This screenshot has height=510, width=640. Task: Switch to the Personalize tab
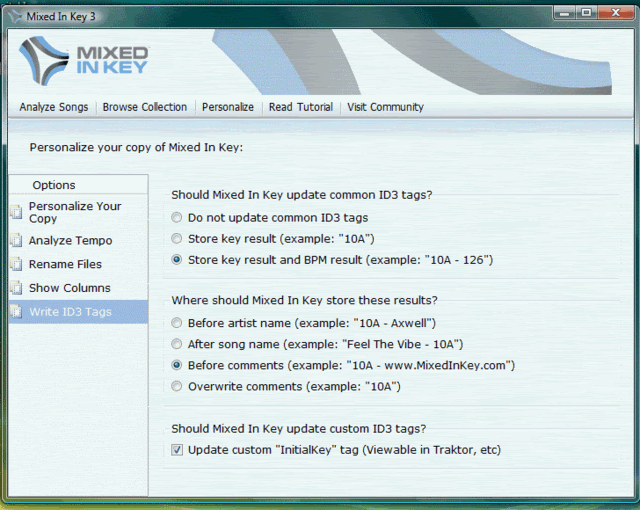228,107
